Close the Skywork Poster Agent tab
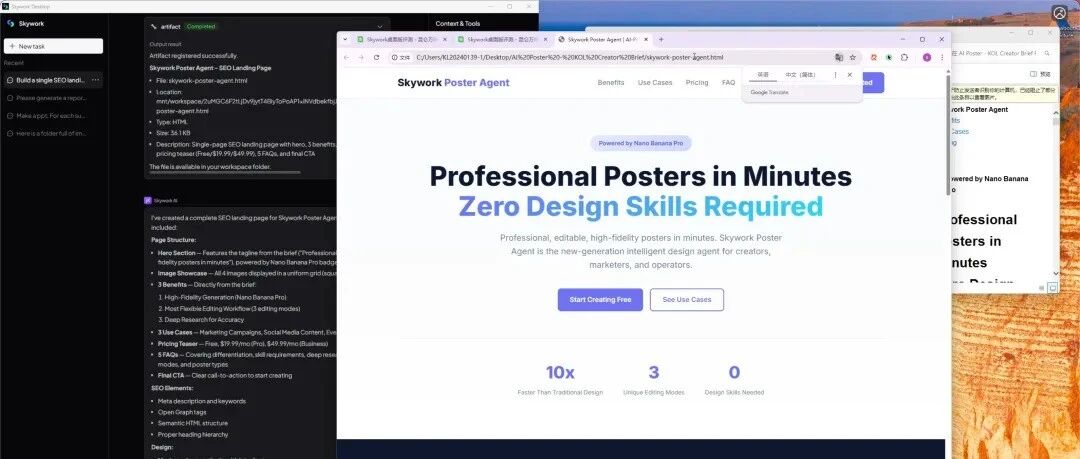Screen dimensions: 1080x459 coord(647,40)
